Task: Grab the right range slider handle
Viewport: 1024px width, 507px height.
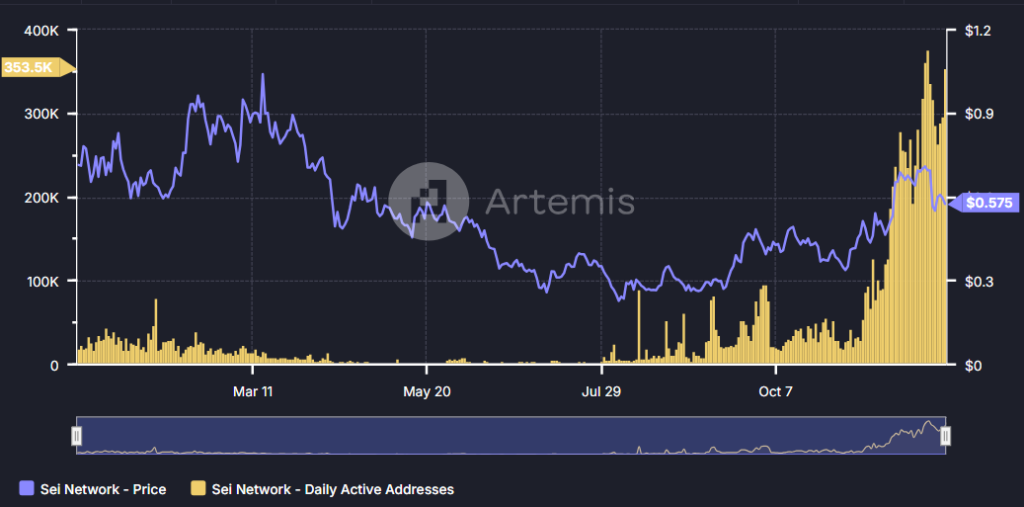Action: coord(945,435)
